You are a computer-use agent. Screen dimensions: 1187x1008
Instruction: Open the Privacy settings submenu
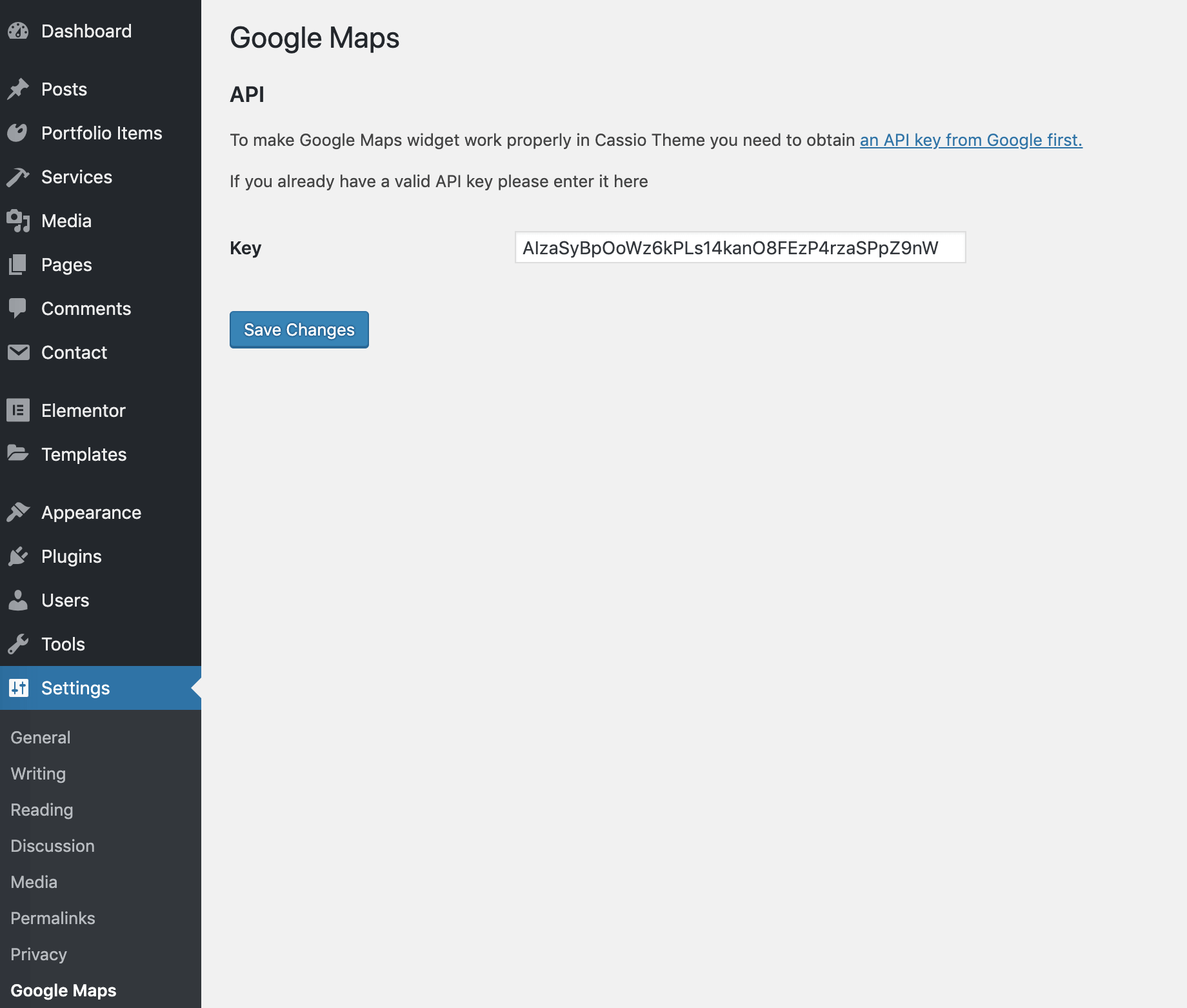coord(39,954)
